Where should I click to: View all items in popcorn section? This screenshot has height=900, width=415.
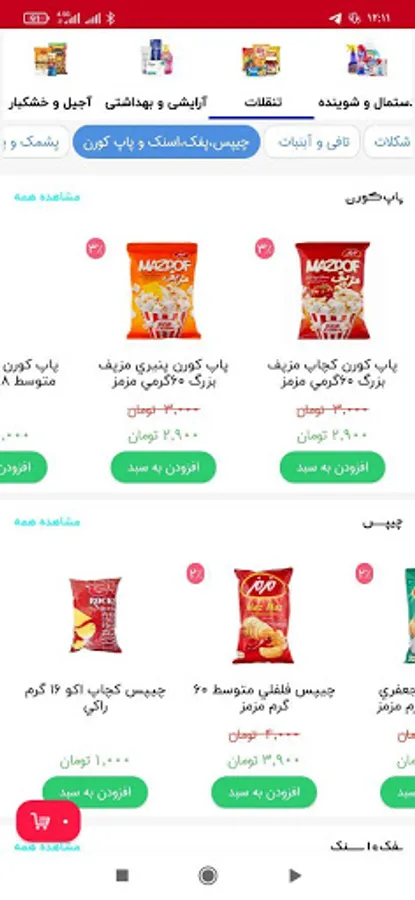point(47,197)
